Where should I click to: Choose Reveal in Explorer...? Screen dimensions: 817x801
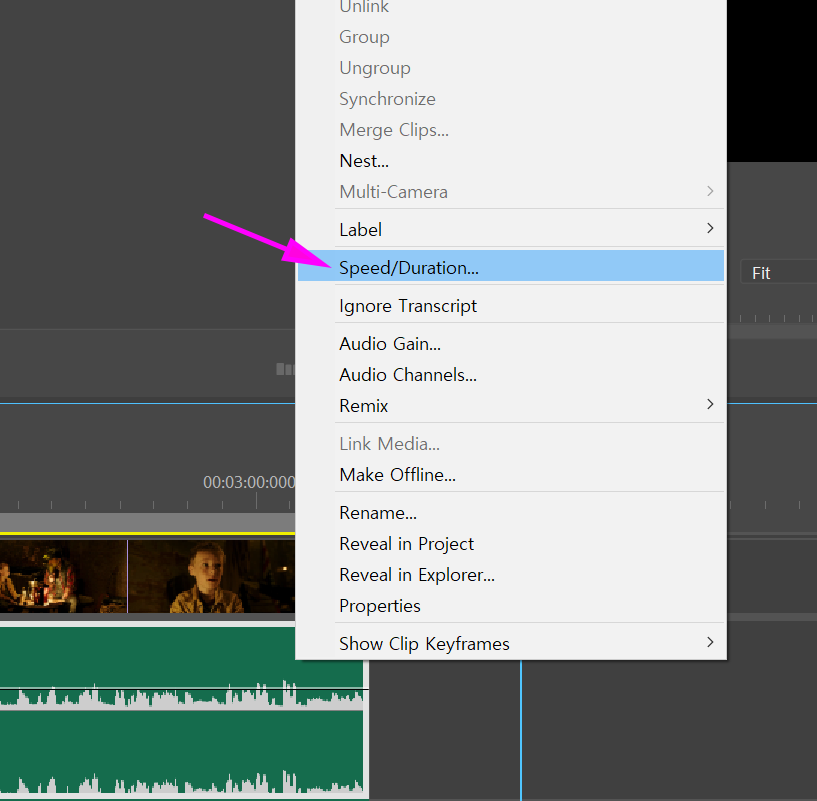[511, 575]
